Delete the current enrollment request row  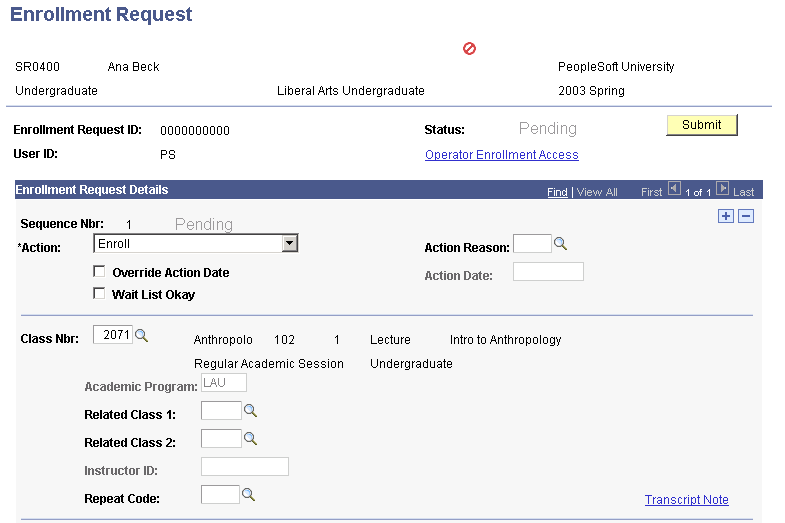[x=746, y=216]
